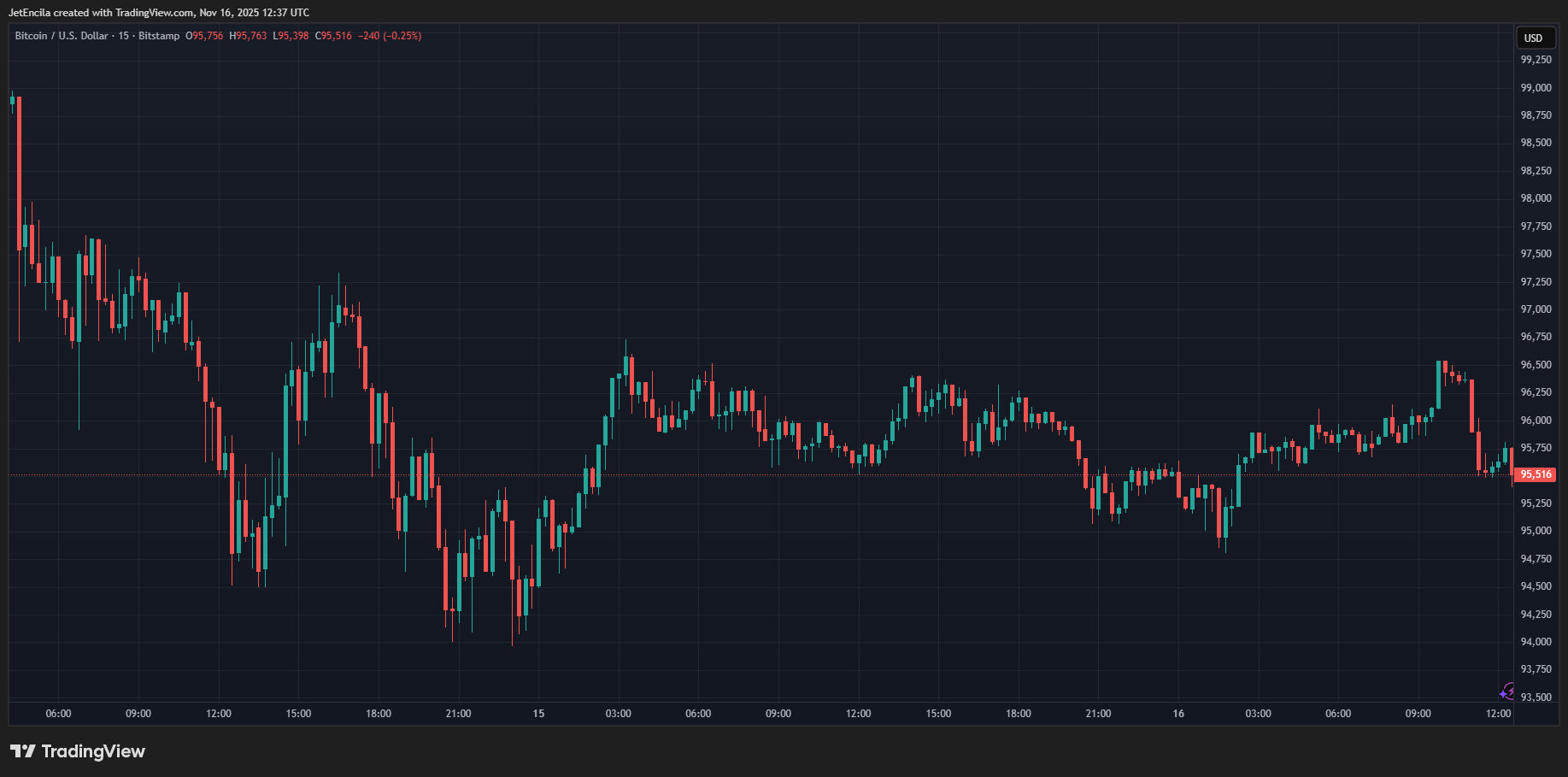The height and width of the screenshot is (777, 1568).
Task: Open the TradingView wordmark link
Action: coord(93,751)
